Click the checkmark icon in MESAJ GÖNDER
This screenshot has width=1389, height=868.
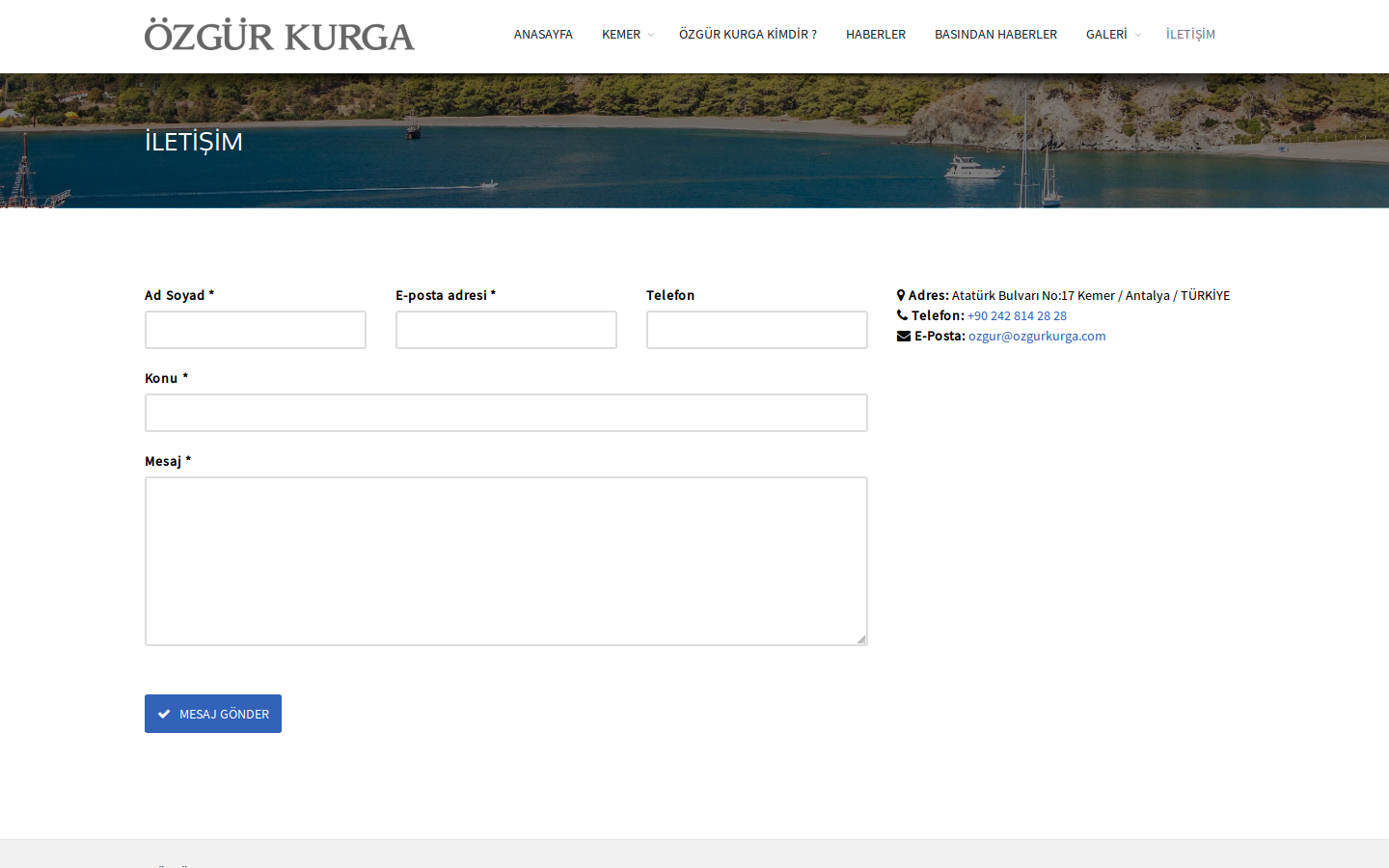tap(164, 715)
